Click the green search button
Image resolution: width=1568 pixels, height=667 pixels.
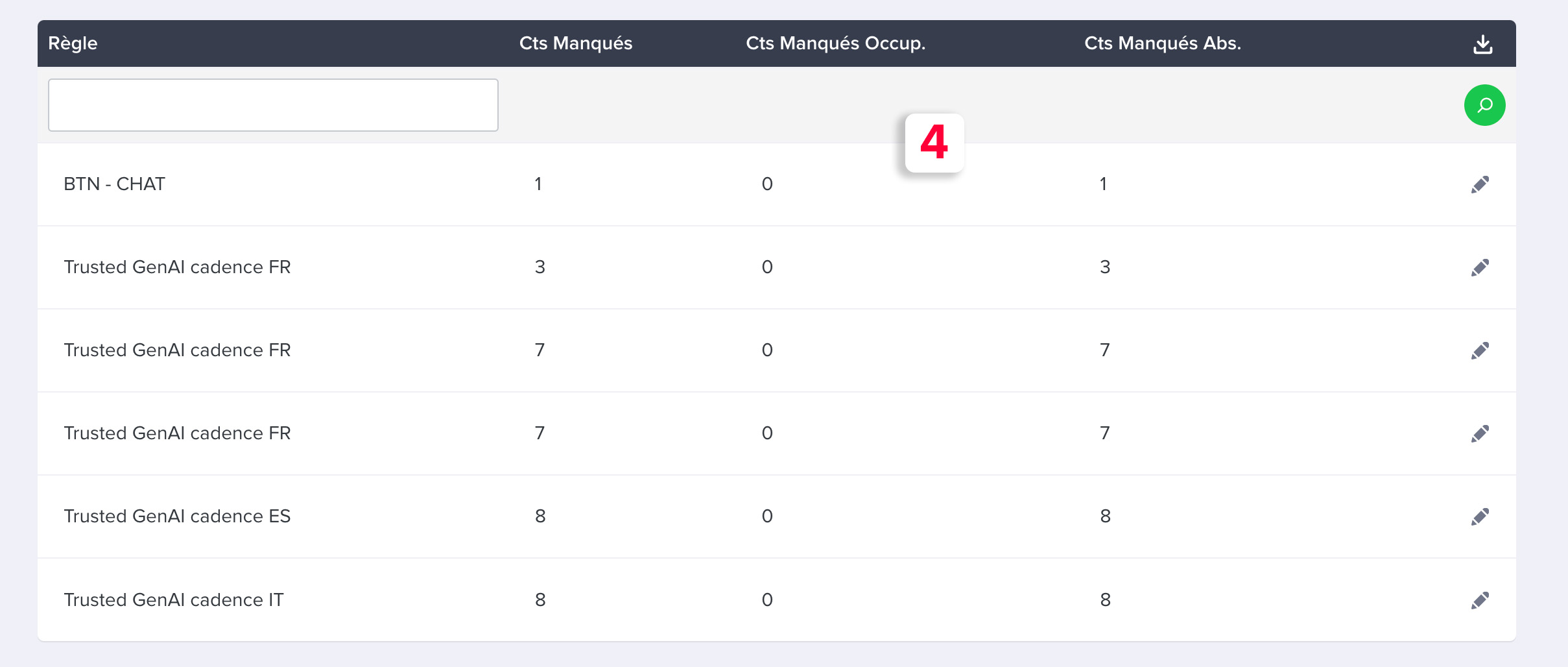coord(1484,105)
